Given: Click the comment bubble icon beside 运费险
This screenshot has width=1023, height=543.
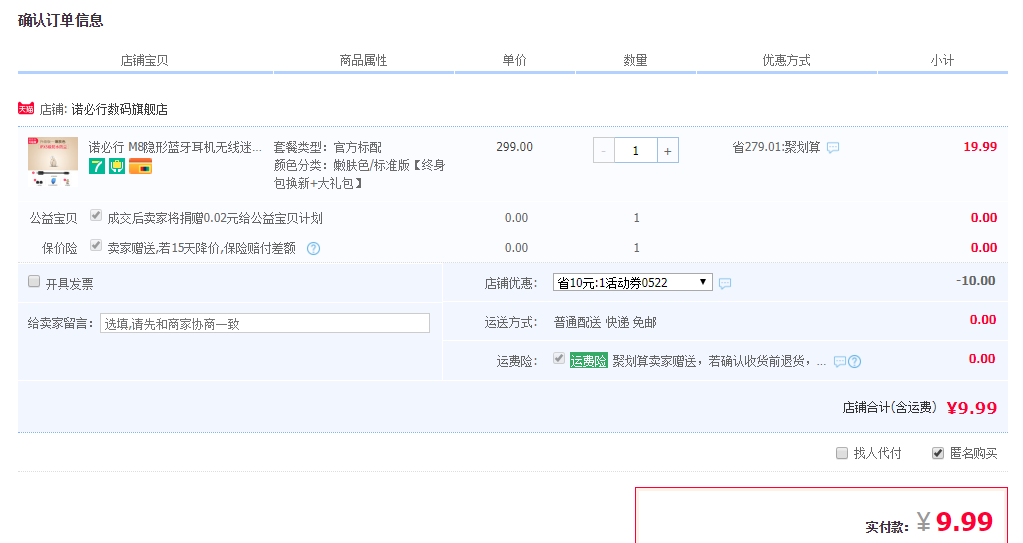Looking at the screenshot, I should coord(840,362).
